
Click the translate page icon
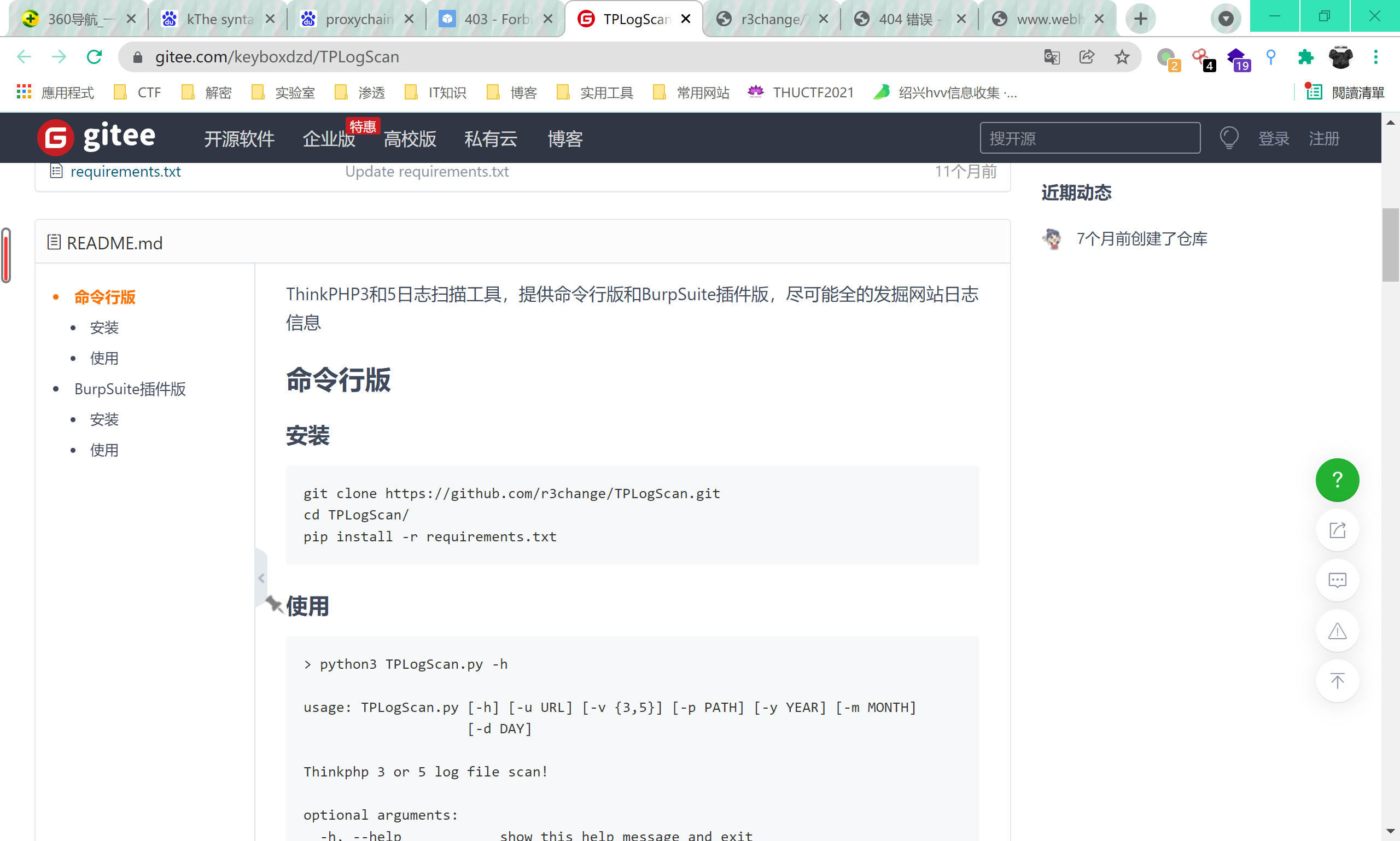point(1052,57)
